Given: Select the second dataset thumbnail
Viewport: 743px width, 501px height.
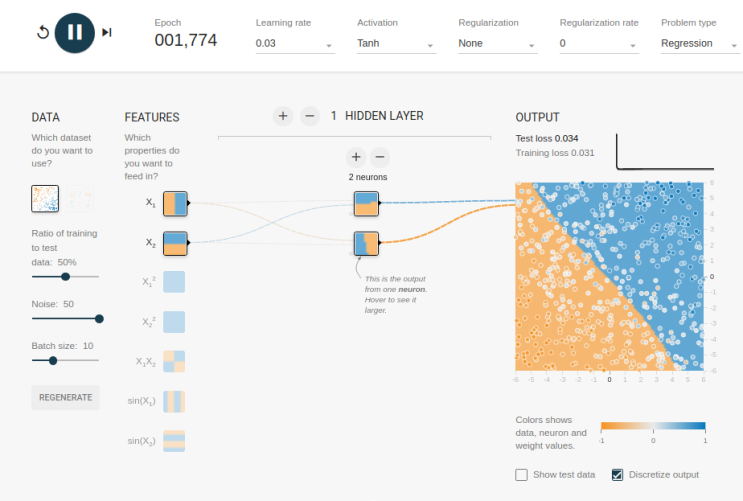Looking at the screenshot, I should (80, 199).
